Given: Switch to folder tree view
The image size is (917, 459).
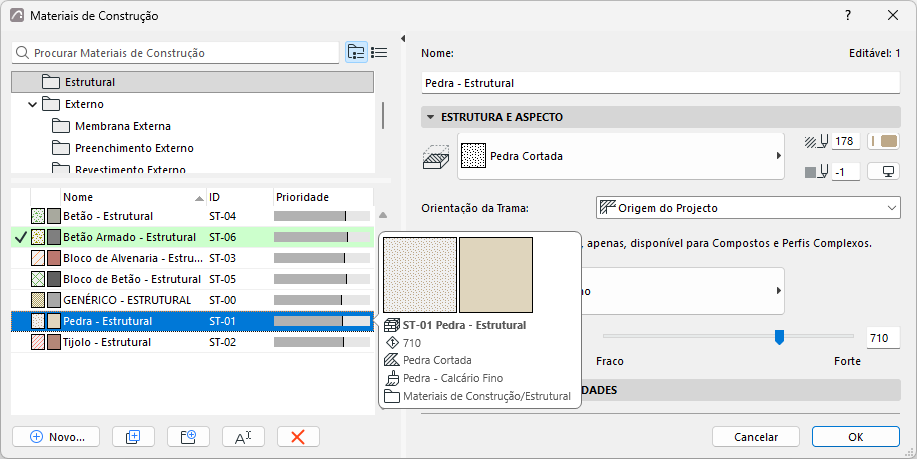Looking at the screenshot, I should point(356,53).
